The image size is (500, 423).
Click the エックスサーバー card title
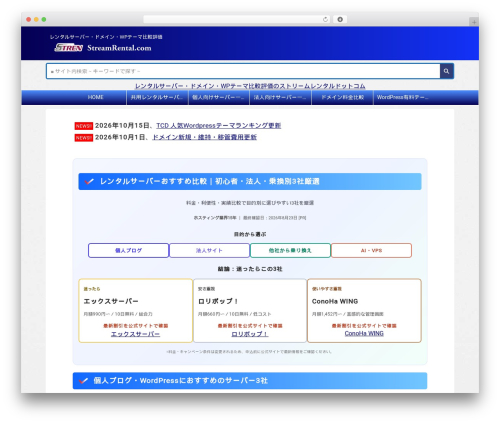pyautogui.click(x=111, y=301)
